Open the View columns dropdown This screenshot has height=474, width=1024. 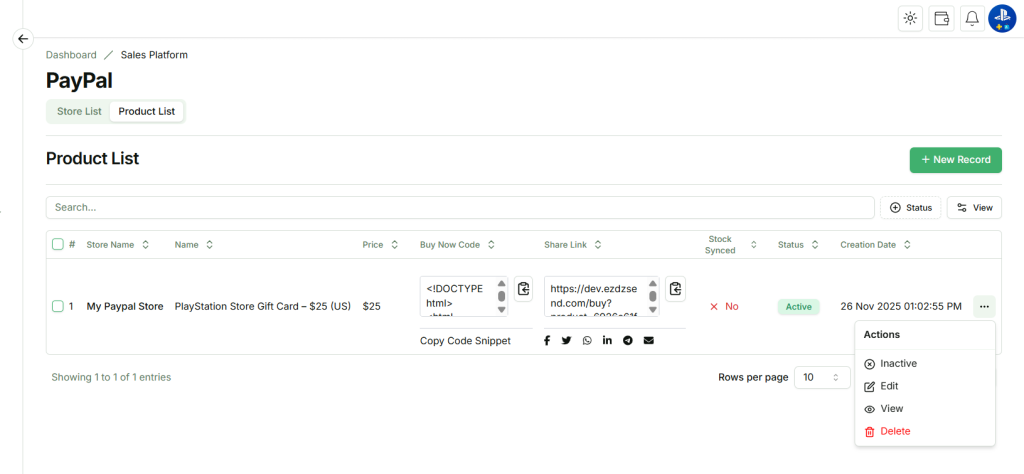point(974,207)
